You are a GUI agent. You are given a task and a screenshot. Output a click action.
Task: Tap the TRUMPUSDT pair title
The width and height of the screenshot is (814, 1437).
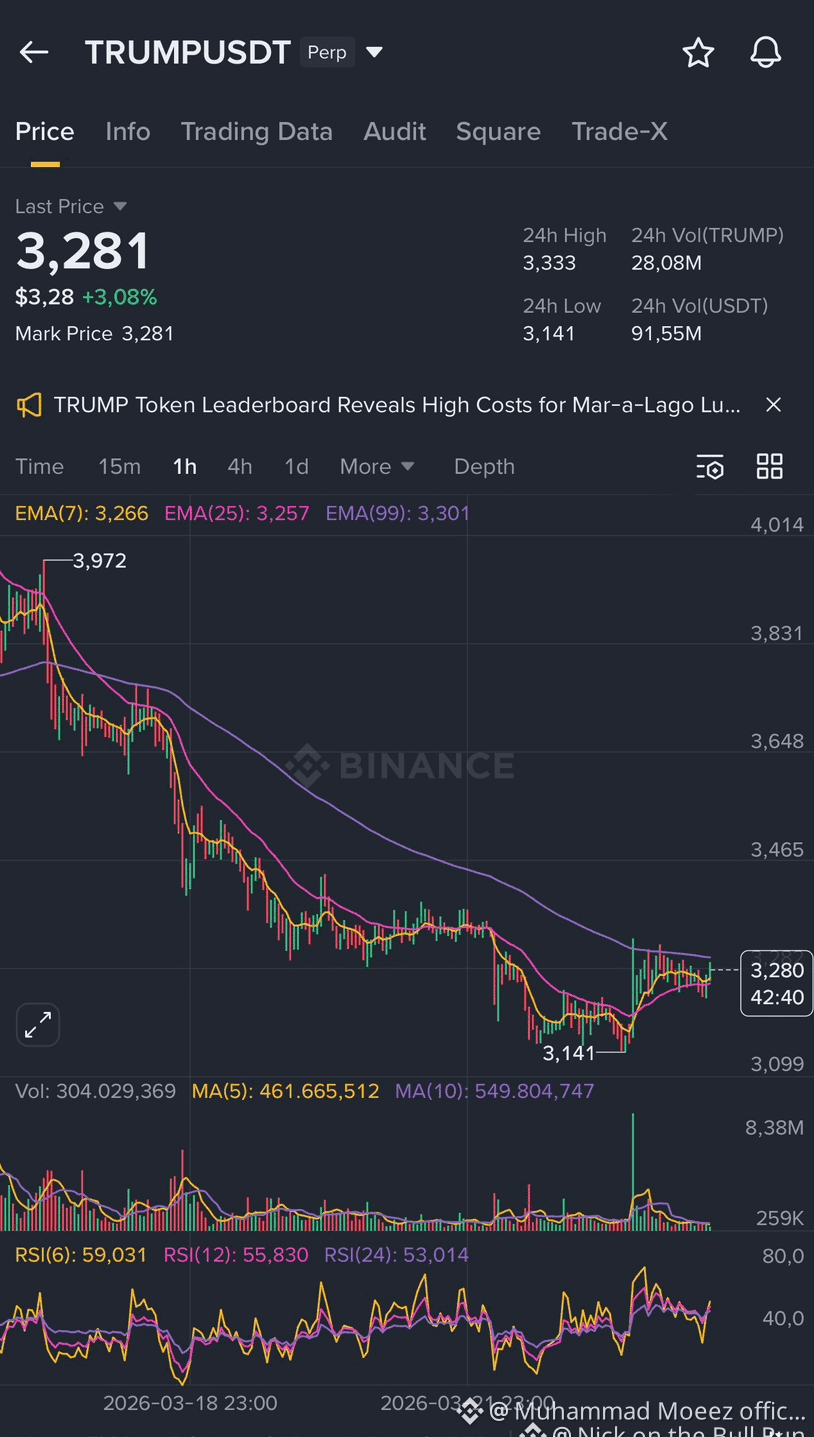(x=188, y=53)
